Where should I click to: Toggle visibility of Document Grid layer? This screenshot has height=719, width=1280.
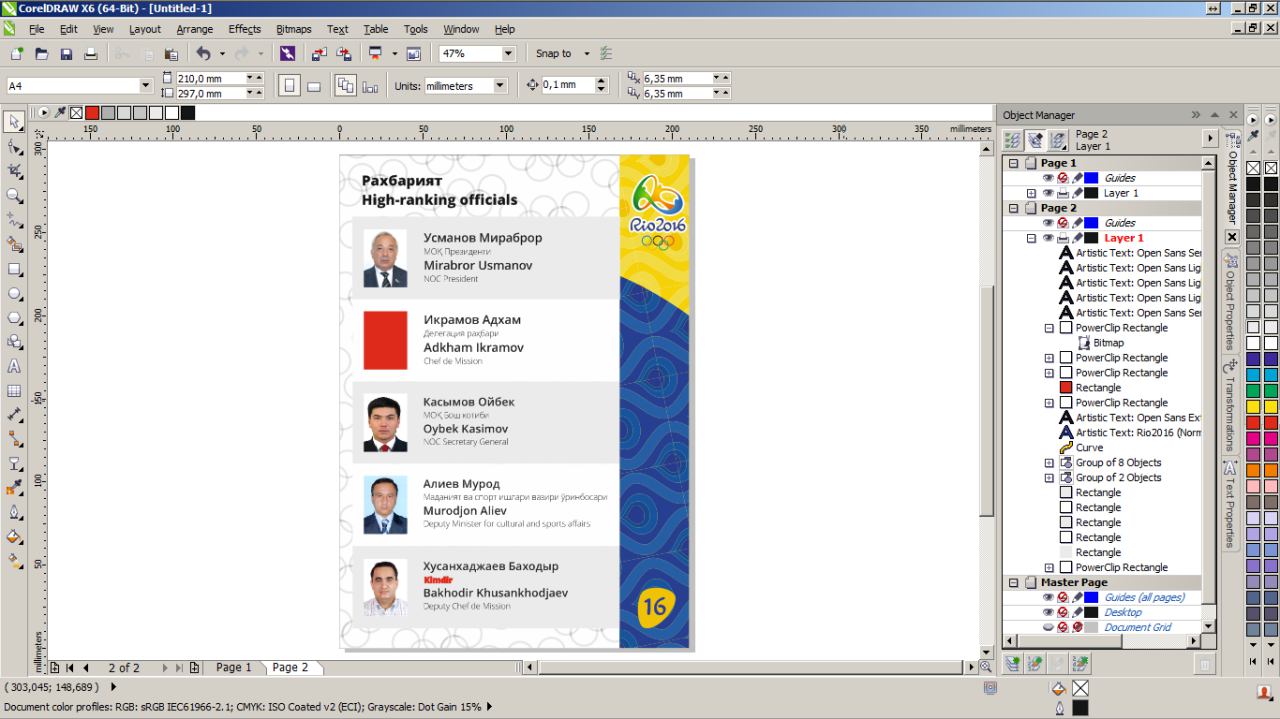(x=1048, y=627)
